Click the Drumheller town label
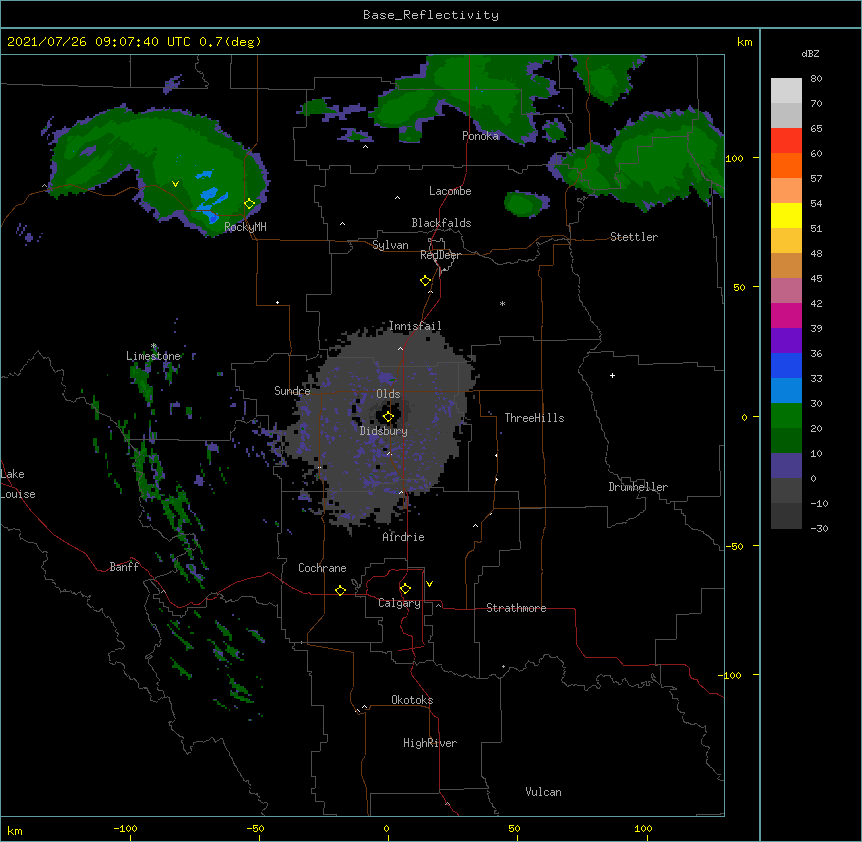Viewport: 862px width, 842px height. point(638,487)
